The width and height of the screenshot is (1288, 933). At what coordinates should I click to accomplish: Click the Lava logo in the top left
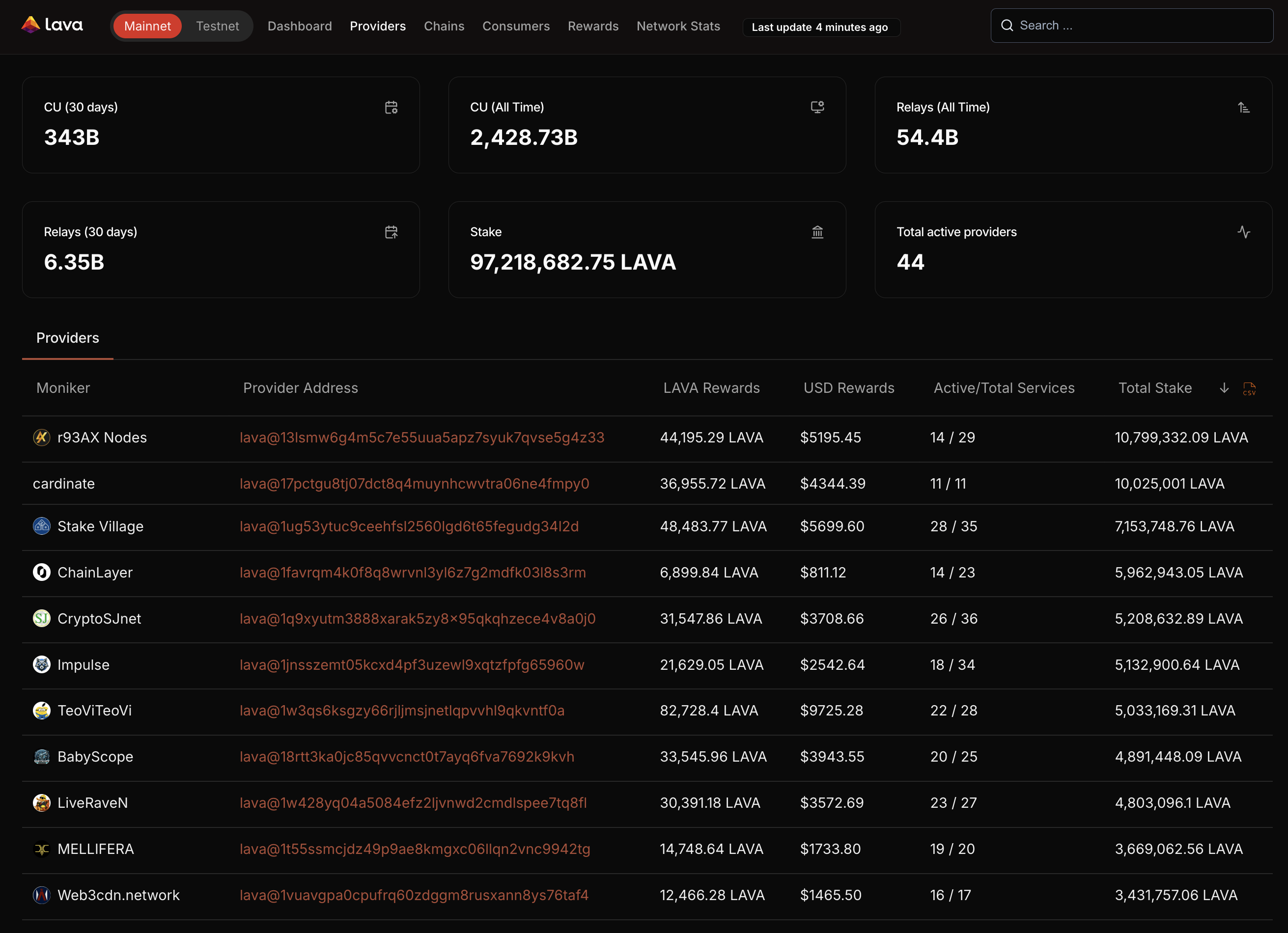click(52, 25)
